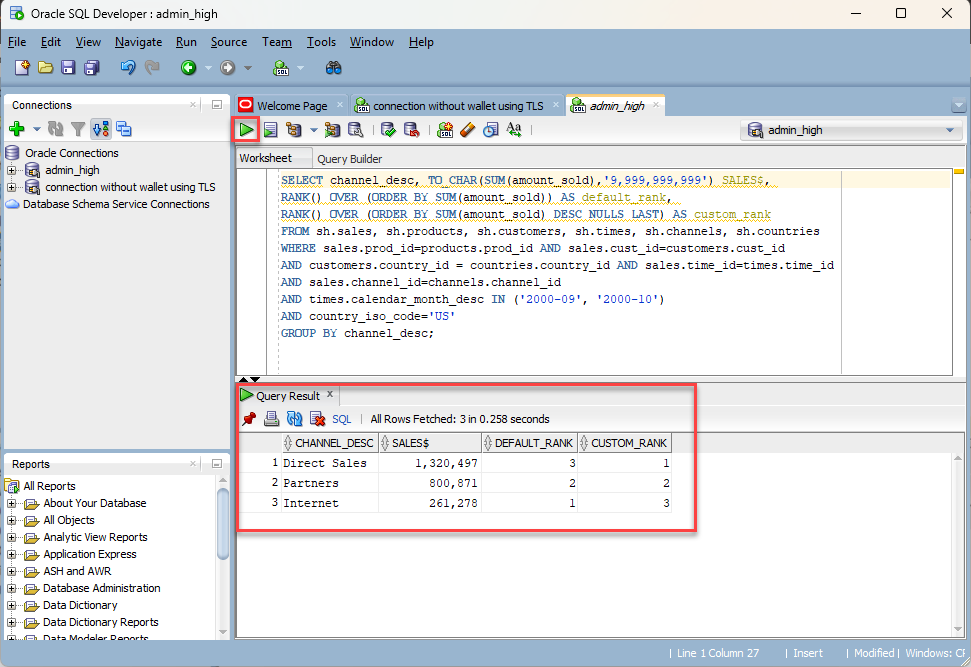The image size is (971, 667).
Task: Click the Direct Sales result cell
Action: point(325,463)
